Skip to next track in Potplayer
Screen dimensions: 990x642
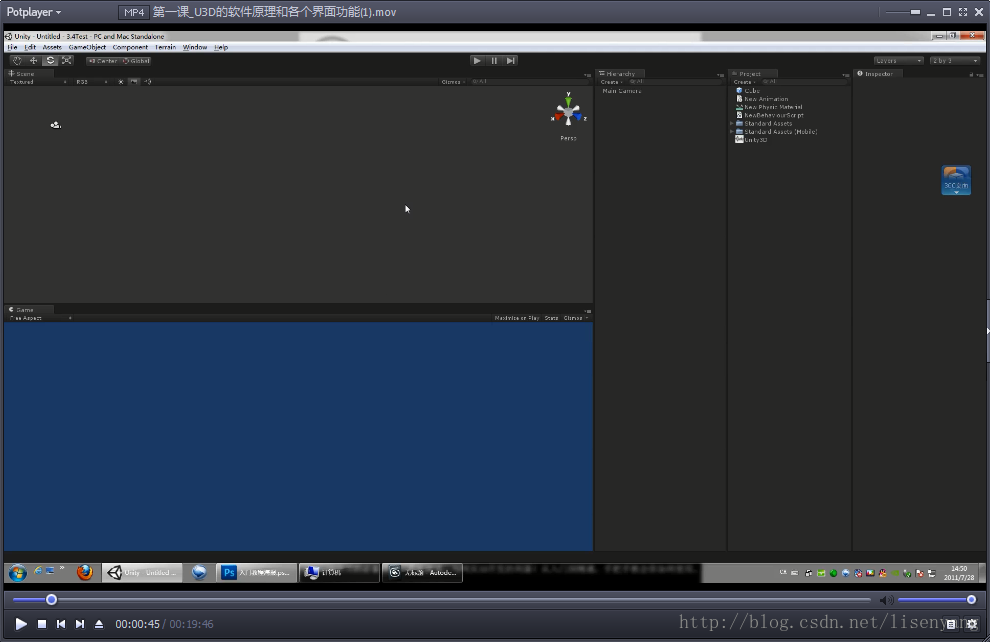[x=80, y=624]
